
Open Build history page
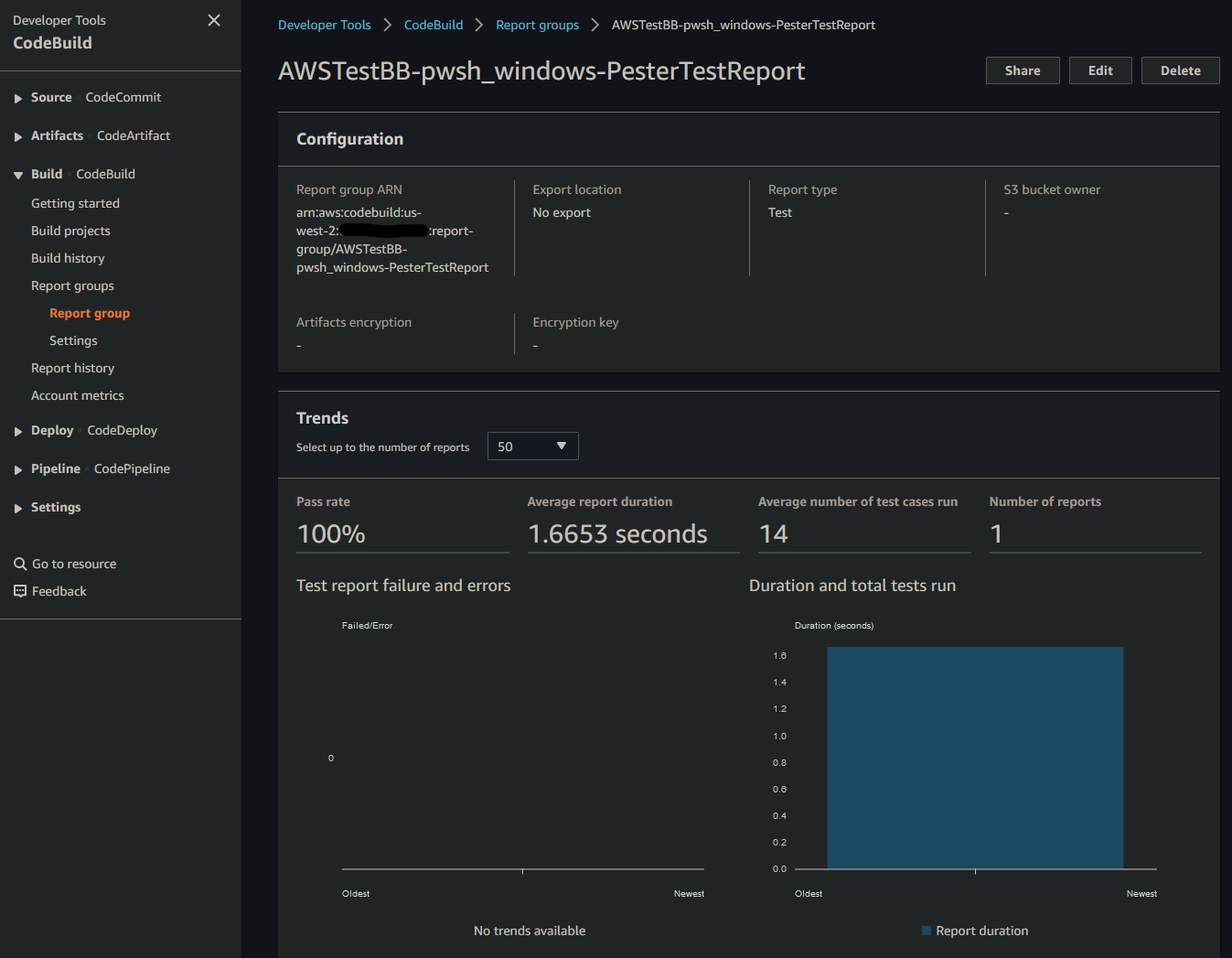click(x=68, y=258)
